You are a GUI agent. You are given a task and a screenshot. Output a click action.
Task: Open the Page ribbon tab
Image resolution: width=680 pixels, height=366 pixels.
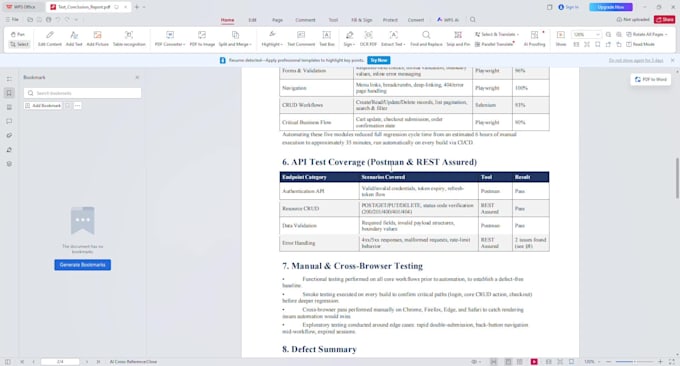tap(278, 20)
